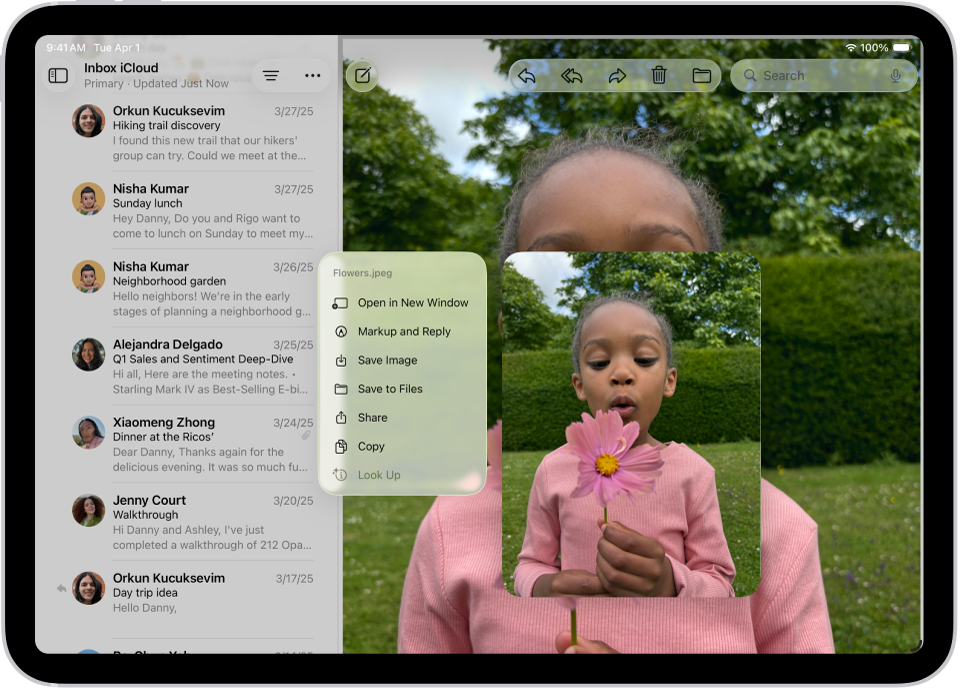Reply all using the double-arrow icon
The width and height of the screenshot is (960, 690).
pos(572,76)
